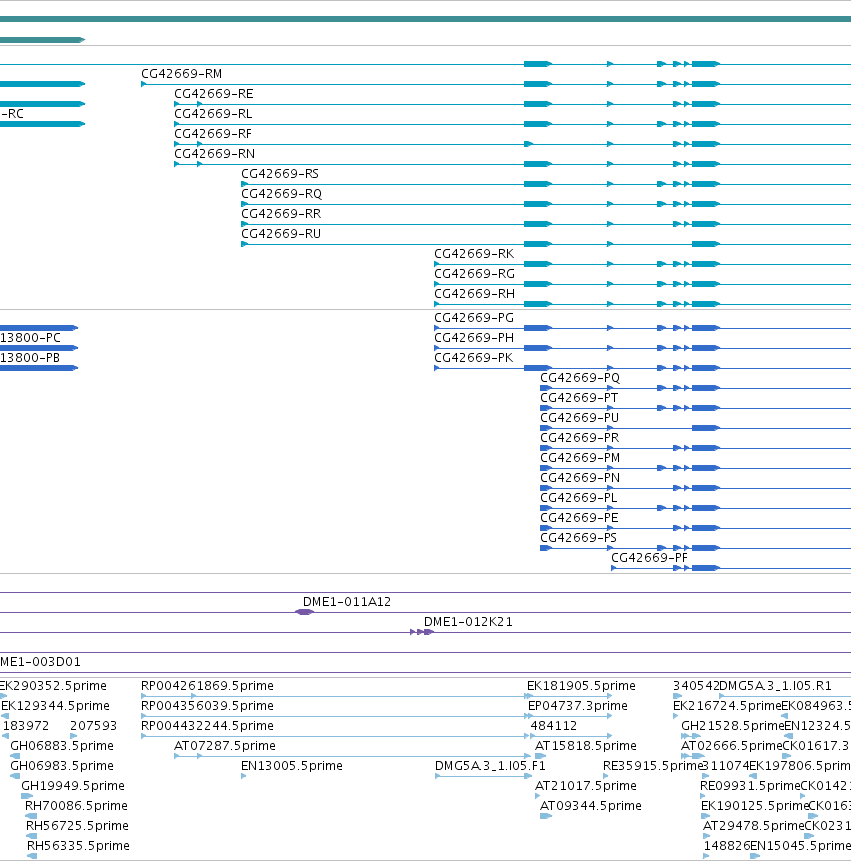This screenshot has width=851, height=861.
Task: Click EST feature 484112
Action: 553,726
